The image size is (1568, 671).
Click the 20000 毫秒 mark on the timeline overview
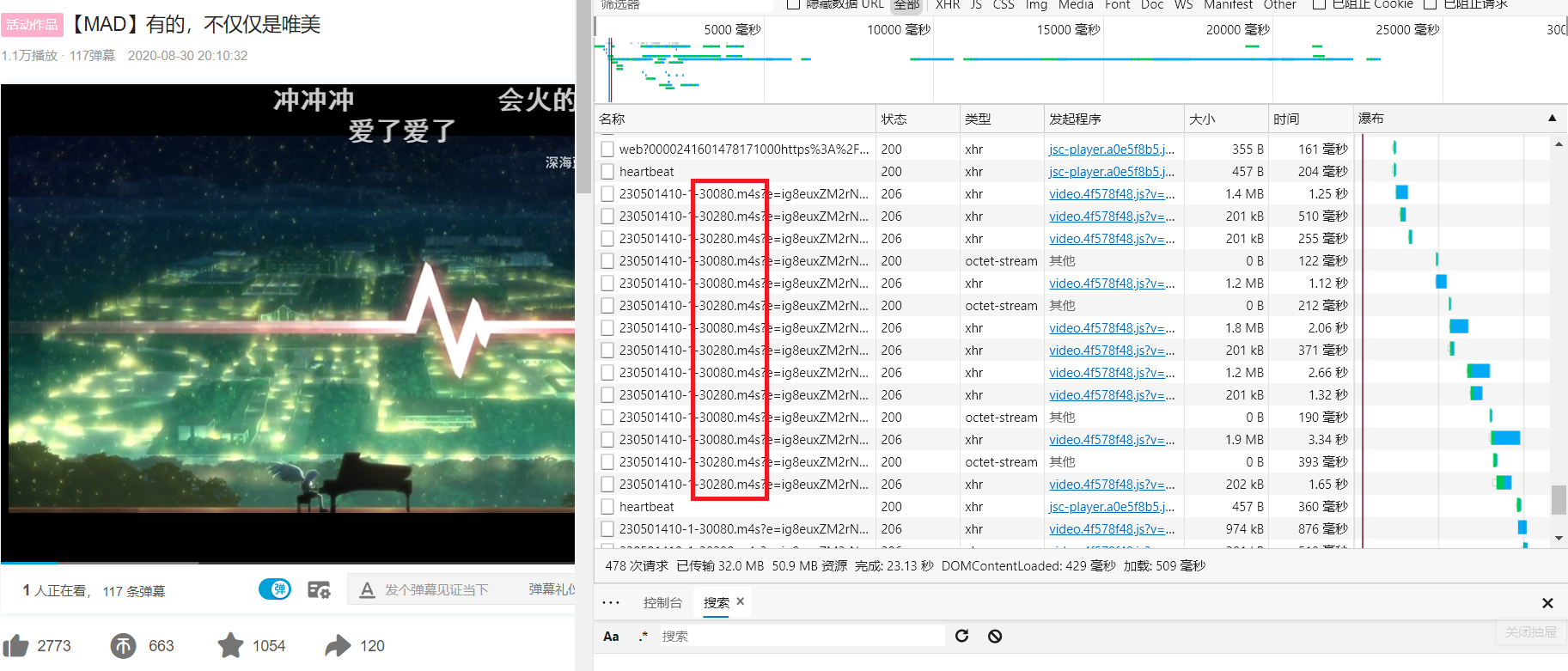[1238, 29]
